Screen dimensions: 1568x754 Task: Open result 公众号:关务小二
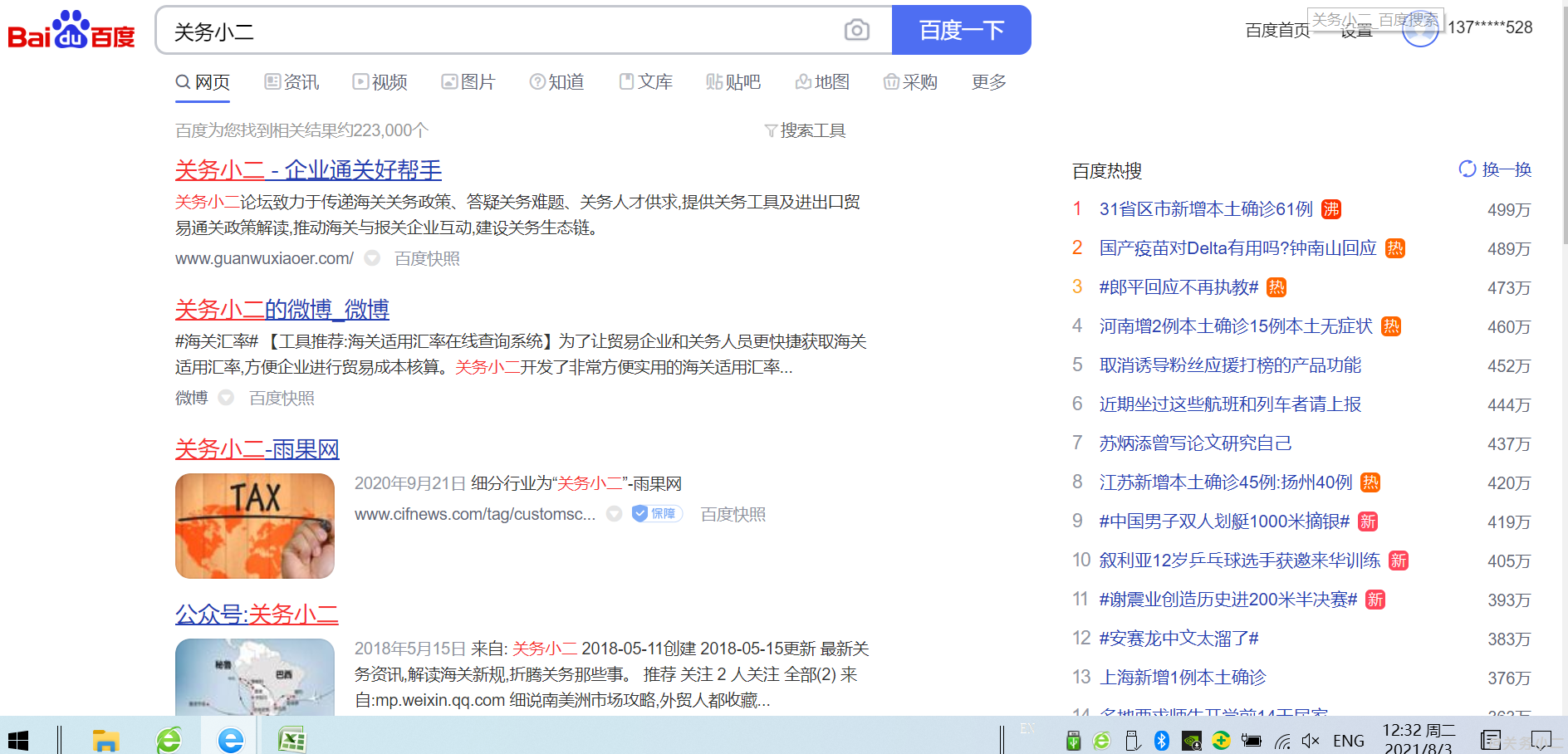click(x=257, y=614)
